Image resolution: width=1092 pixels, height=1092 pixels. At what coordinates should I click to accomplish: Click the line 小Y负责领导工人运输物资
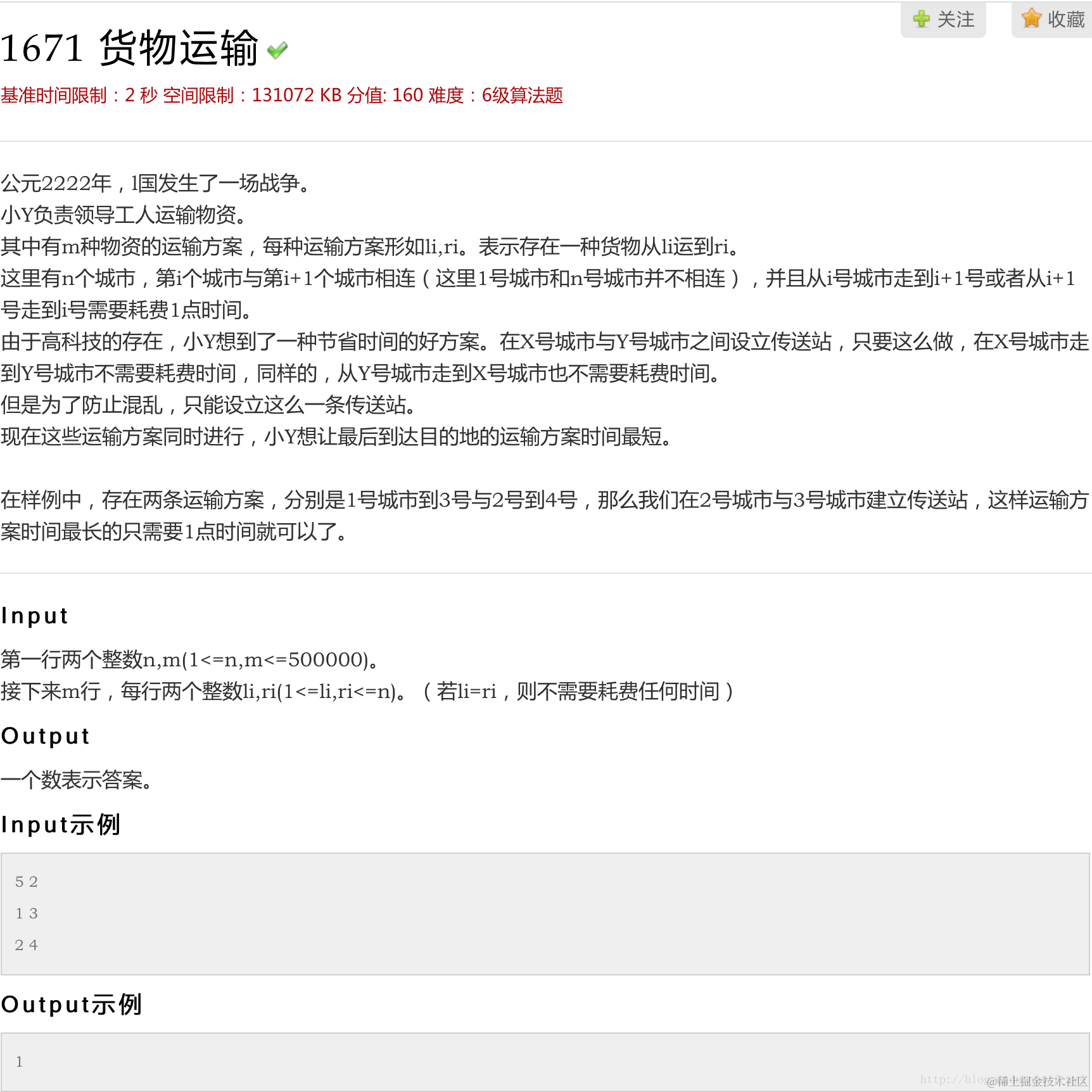(x=124, y=215)
